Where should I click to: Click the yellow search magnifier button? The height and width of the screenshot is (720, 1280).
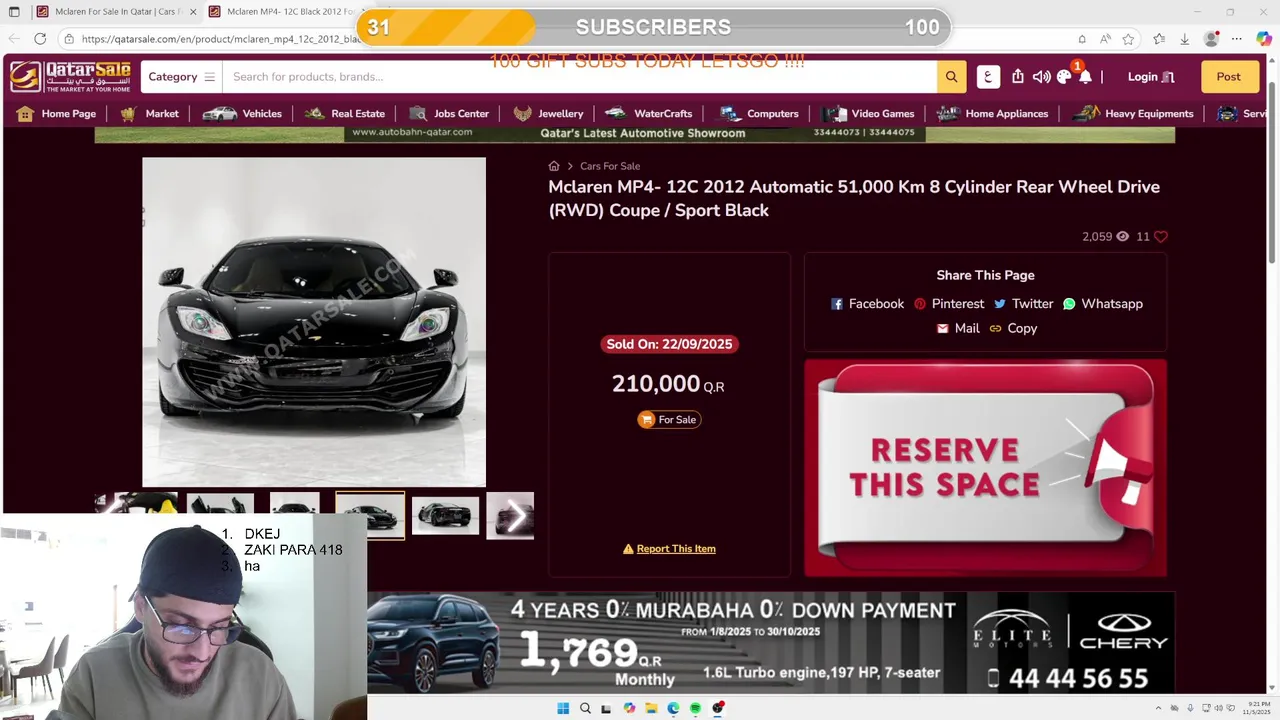click(951, 77)
